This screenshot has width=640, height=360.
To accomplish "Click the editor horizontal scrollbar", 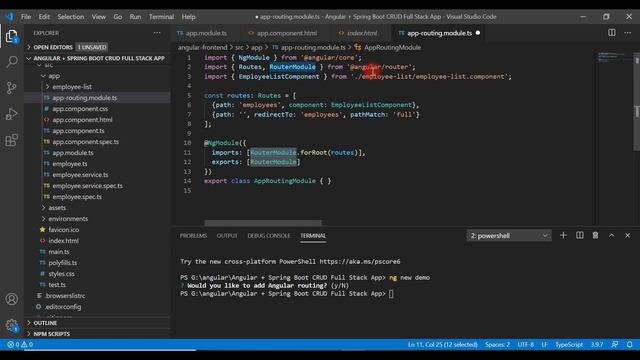I will (263, 223).
